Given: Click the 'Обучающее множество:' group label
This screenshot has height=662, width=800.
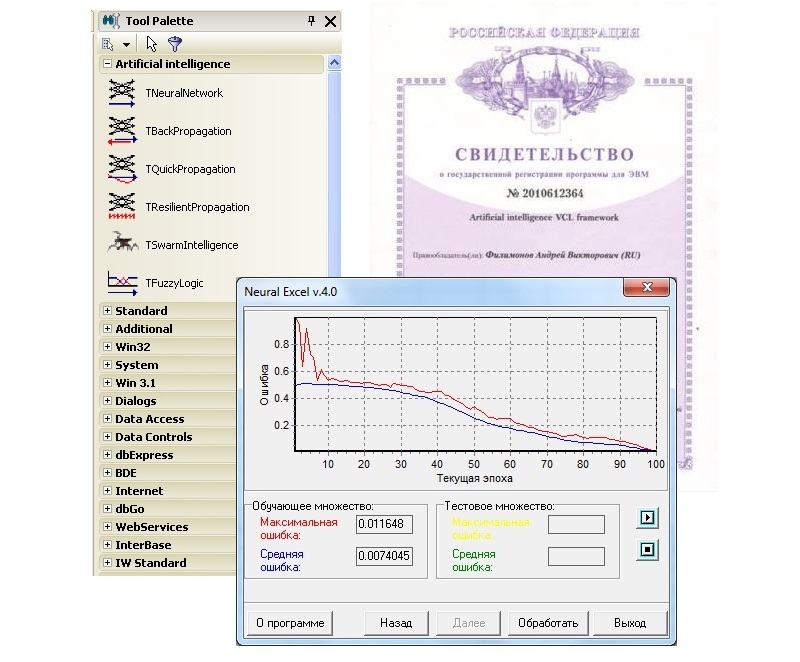Looking at the screenshot, I should [x=313, y=506].
